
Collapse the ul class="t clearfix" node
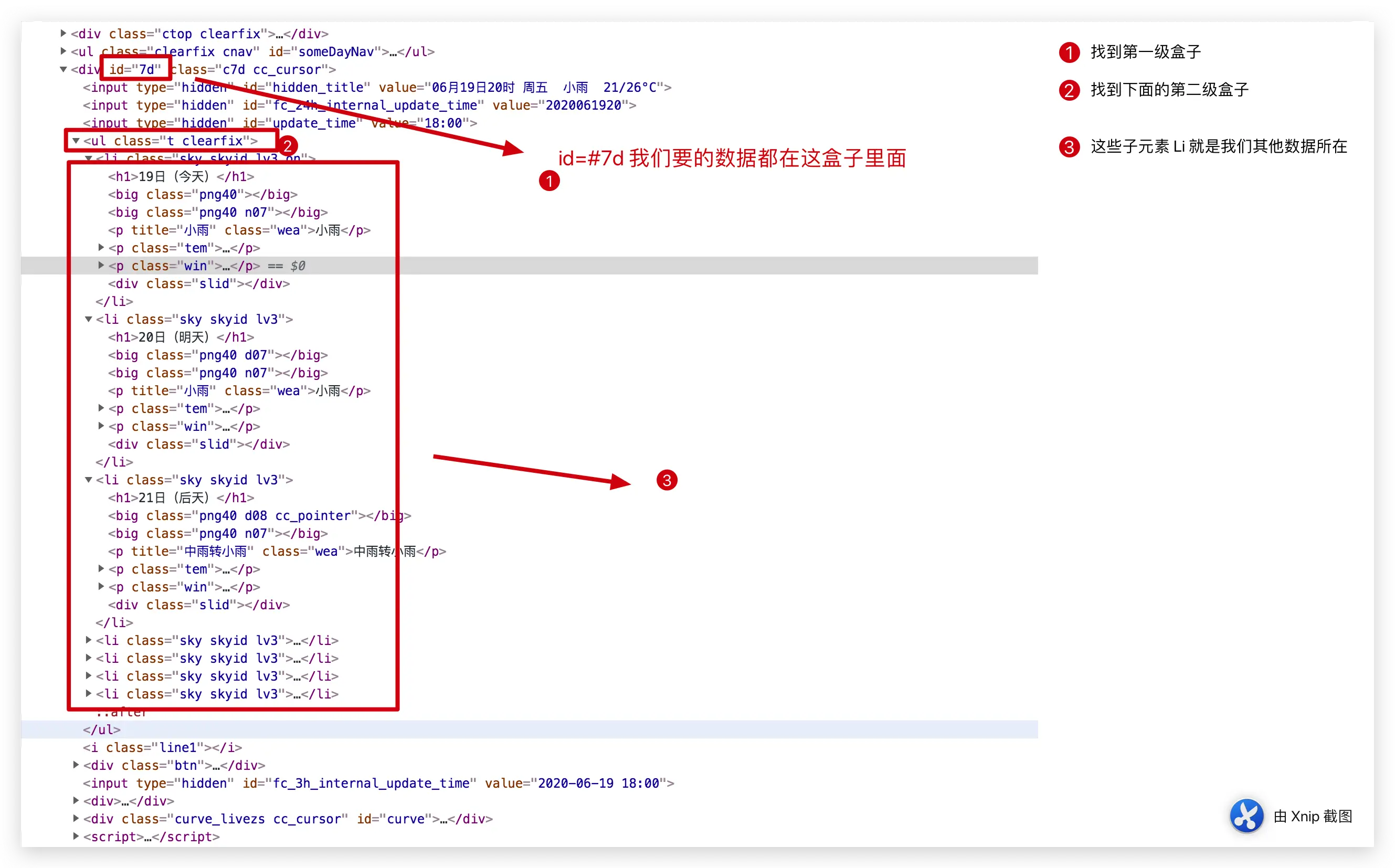[76, 141]
